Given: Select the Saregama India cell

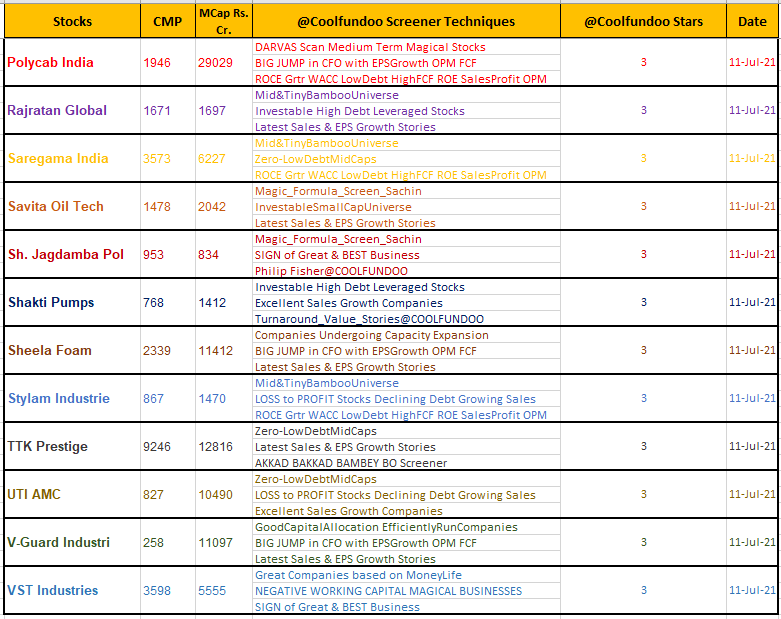Looking at the screenshot, I should (72, 159).
